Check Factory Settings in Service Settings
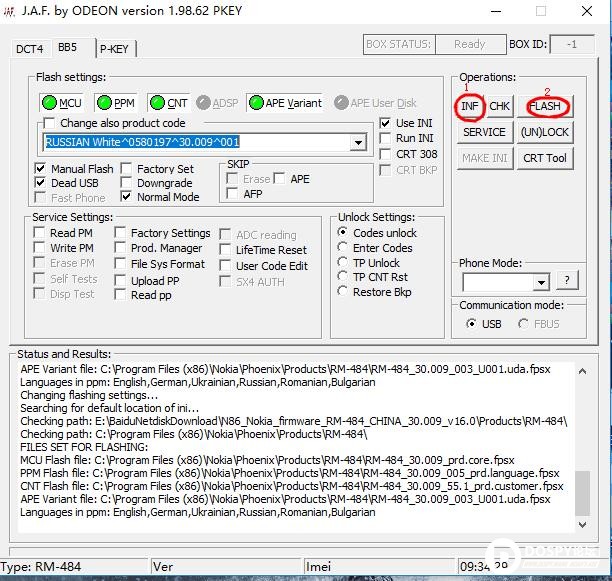This screenshot has width=612, height=581. (x=120, y=233)
